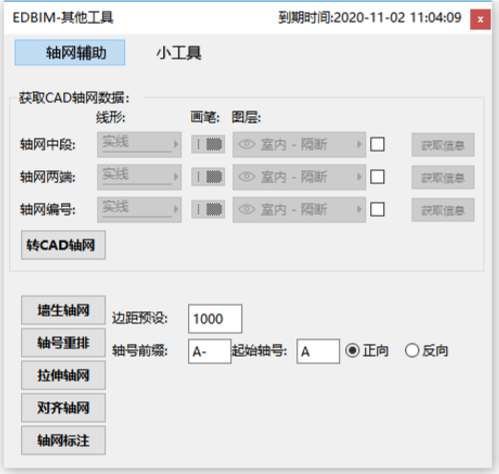Click the 拉伸轴网 button
499x474 pixels.
coord(63,375)
